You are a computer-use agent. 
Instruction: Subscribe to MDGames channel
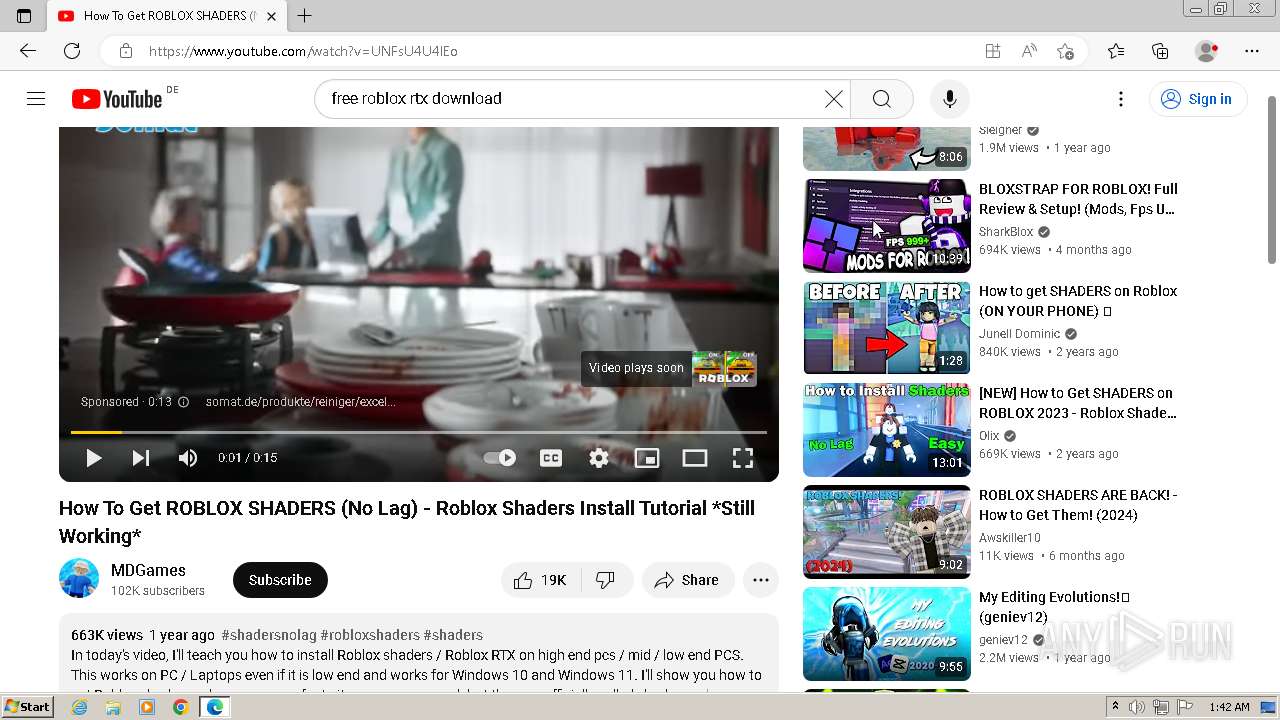click(280, 580)
